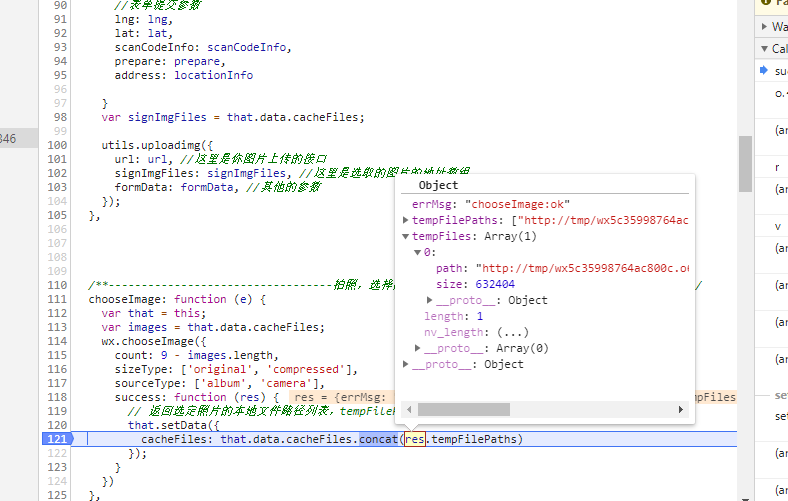This screenshot has height=501, width=788.
Task: Toggle breakpoint on line 121 gutter
Action: 57,439
